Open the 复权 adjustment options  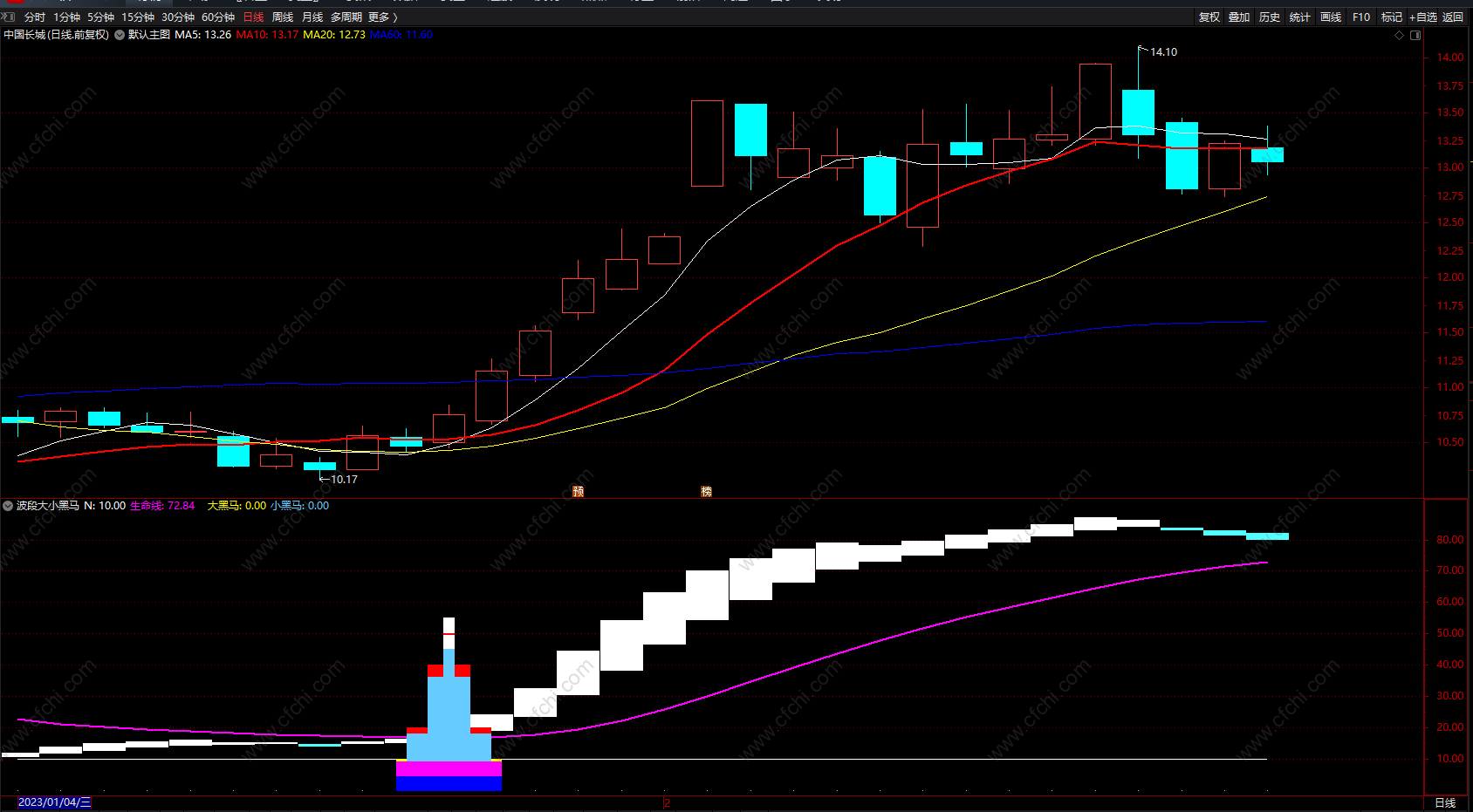[1209, 17]
